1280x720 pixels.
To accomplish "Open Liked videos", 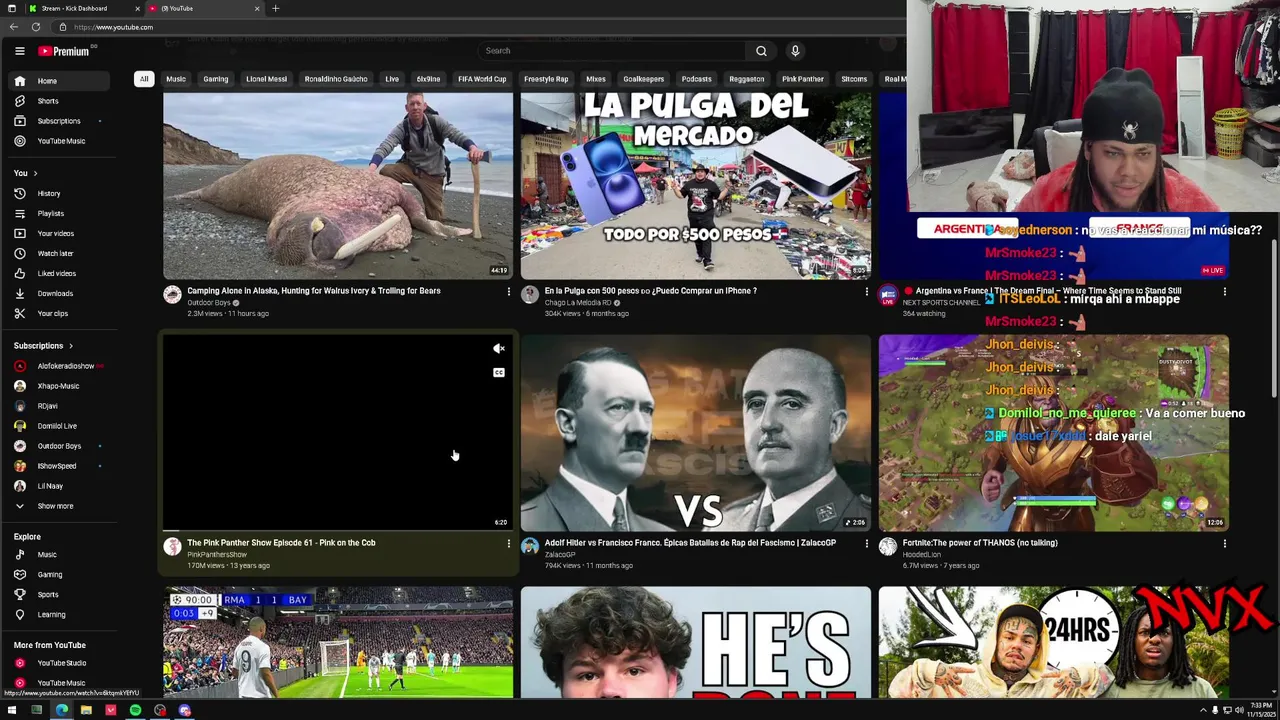I will coord(58,273).
